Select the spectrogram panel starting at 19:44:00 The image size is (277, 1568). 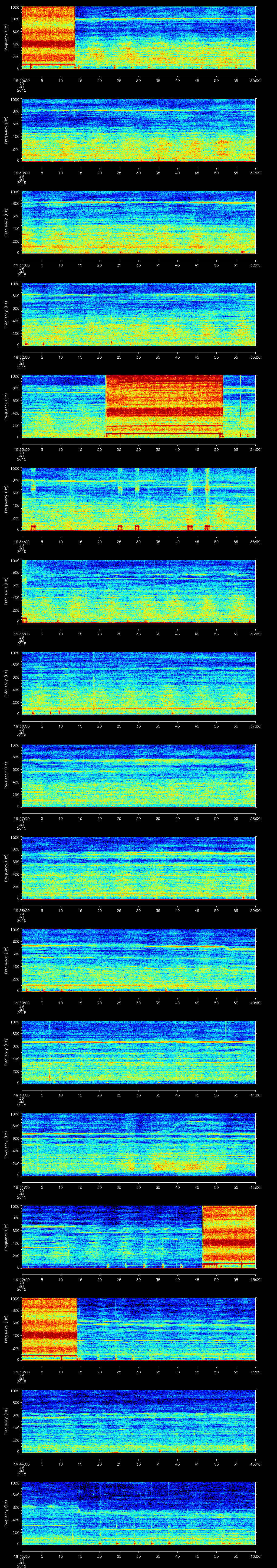pos(139,1421)
